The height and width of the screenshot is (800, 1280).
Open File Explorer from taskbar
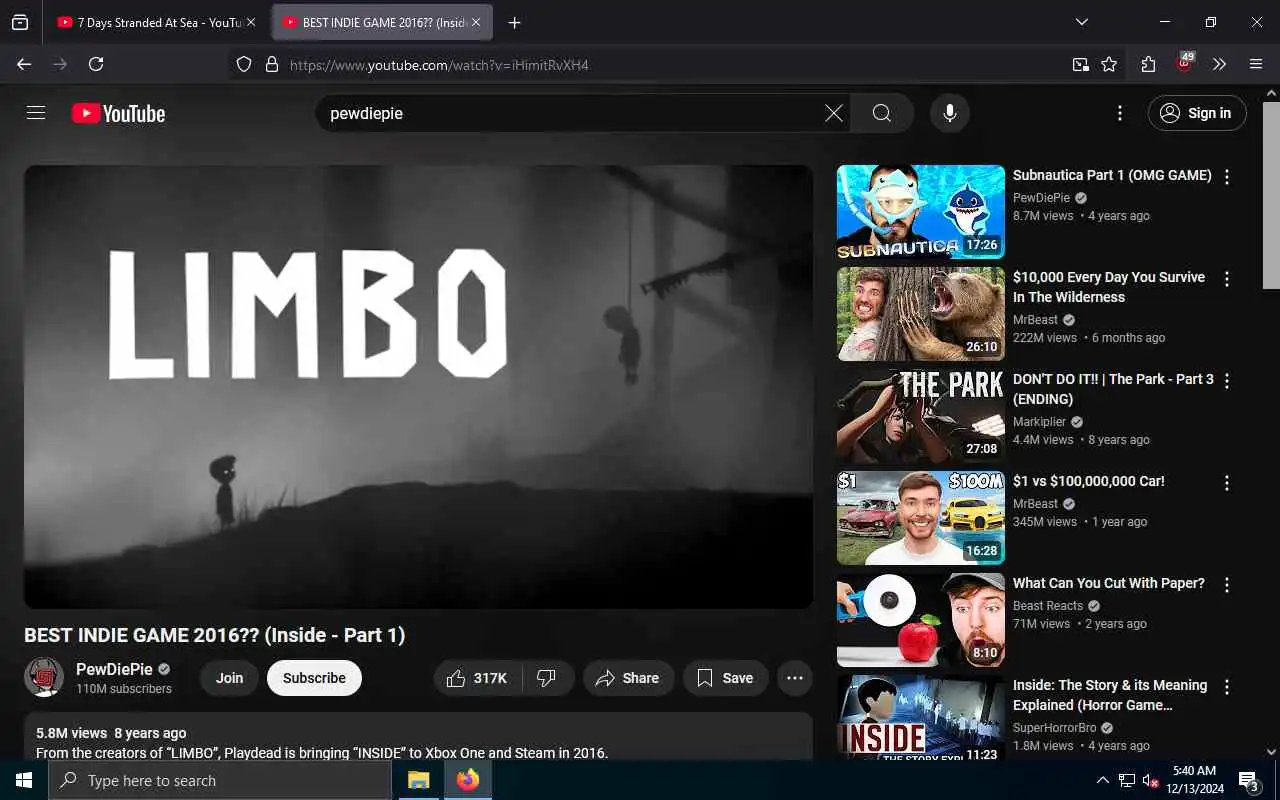[x=418, y=780]
